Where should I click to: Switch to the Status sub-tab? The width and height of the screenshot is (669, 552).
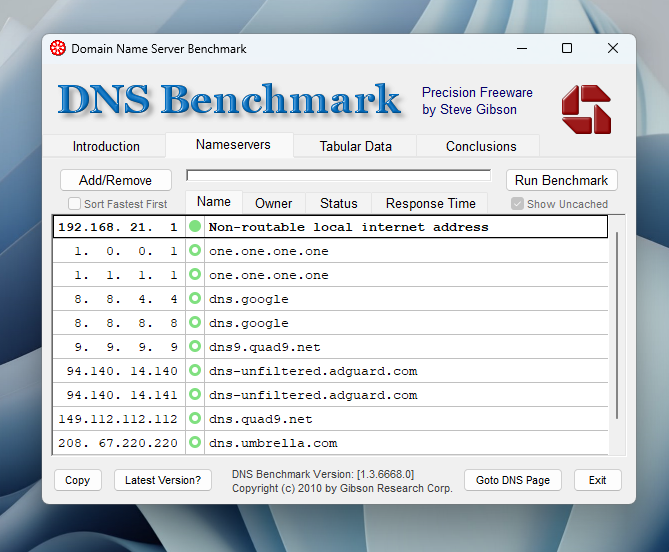[339, 203]
